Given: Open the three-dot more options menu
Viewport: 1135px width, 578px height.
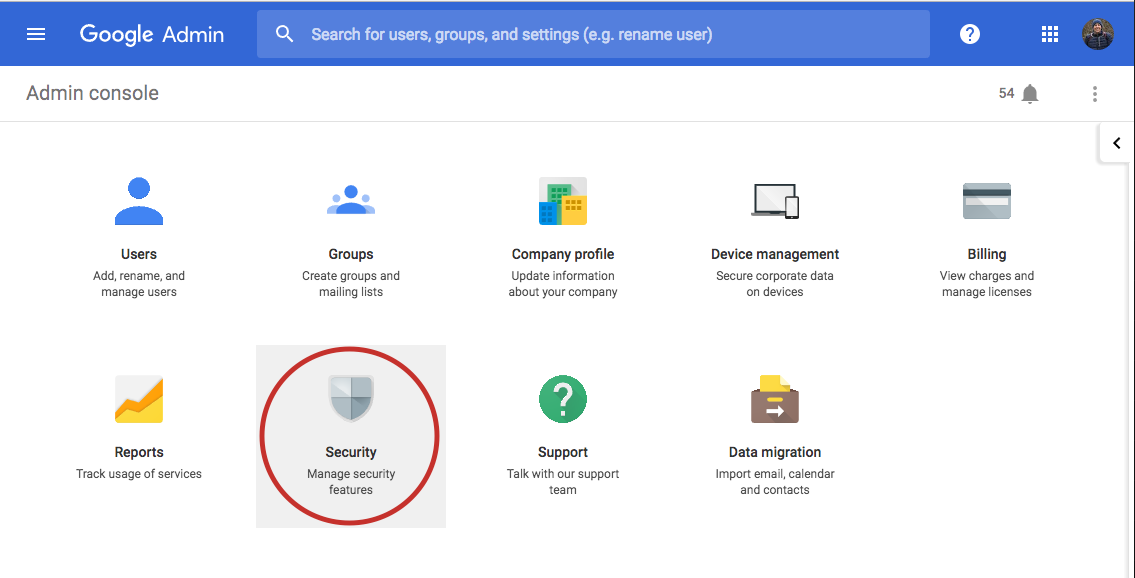Looking at the screenshot, I should [1095, 94].
